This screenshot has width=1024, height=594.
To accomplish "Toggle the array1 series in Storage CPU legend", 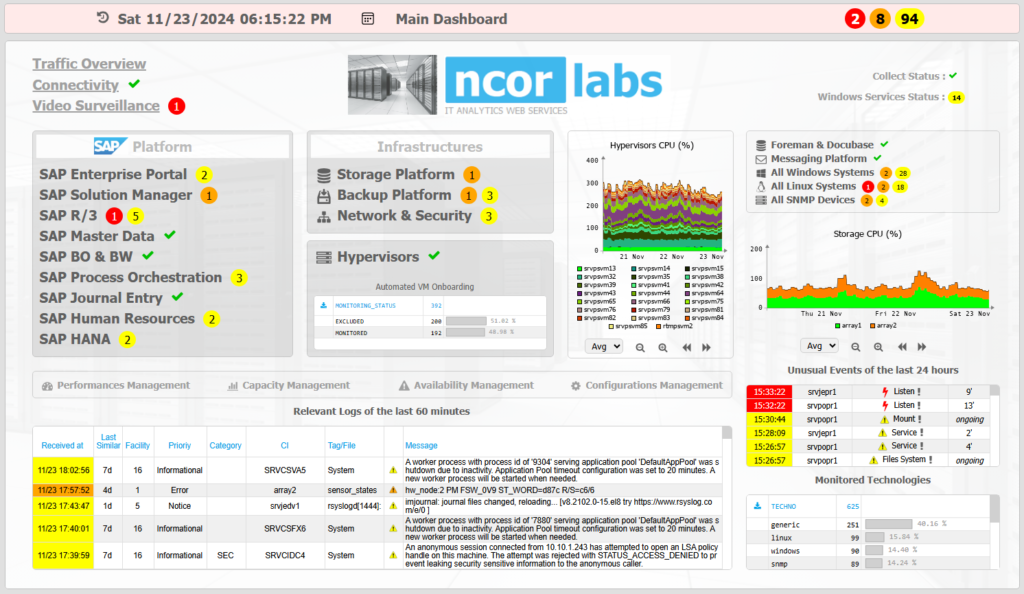I will 848,325.
